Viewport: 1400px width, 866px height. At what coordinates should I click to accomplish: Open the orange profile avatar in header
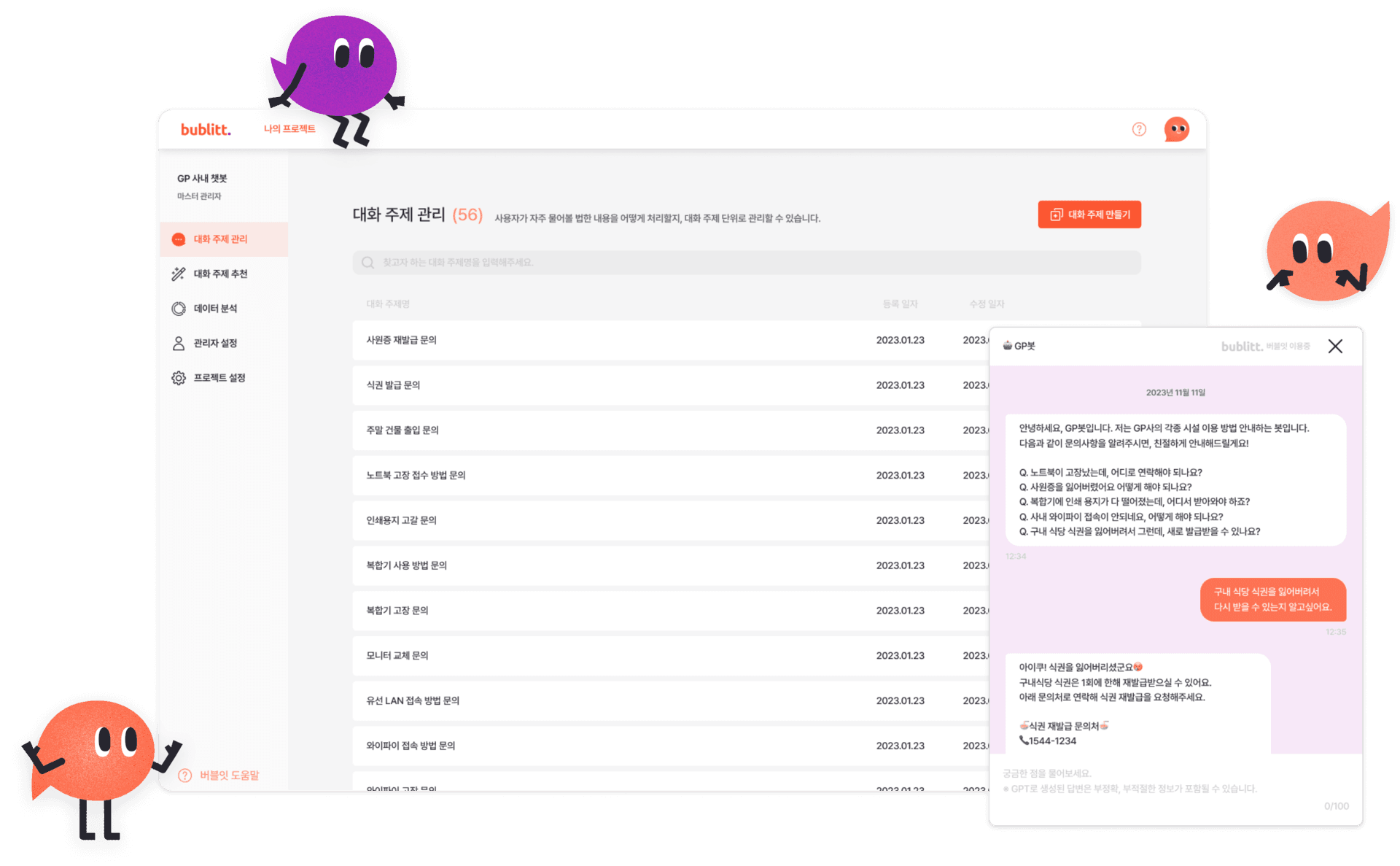(1176, 129)
